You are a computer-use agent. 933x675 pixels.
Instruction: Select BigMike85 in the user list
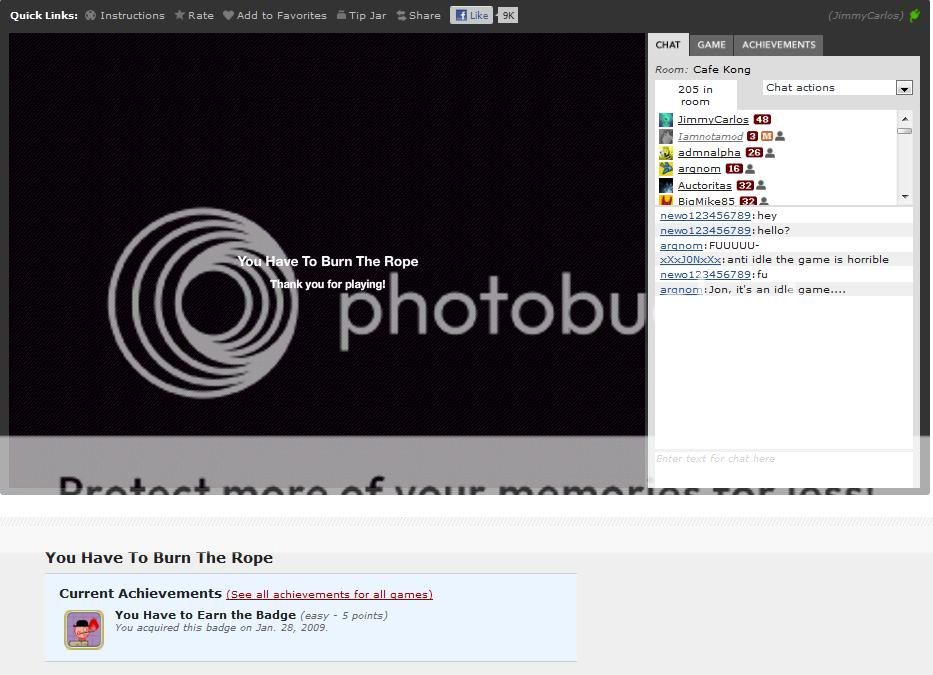[706, 201]
